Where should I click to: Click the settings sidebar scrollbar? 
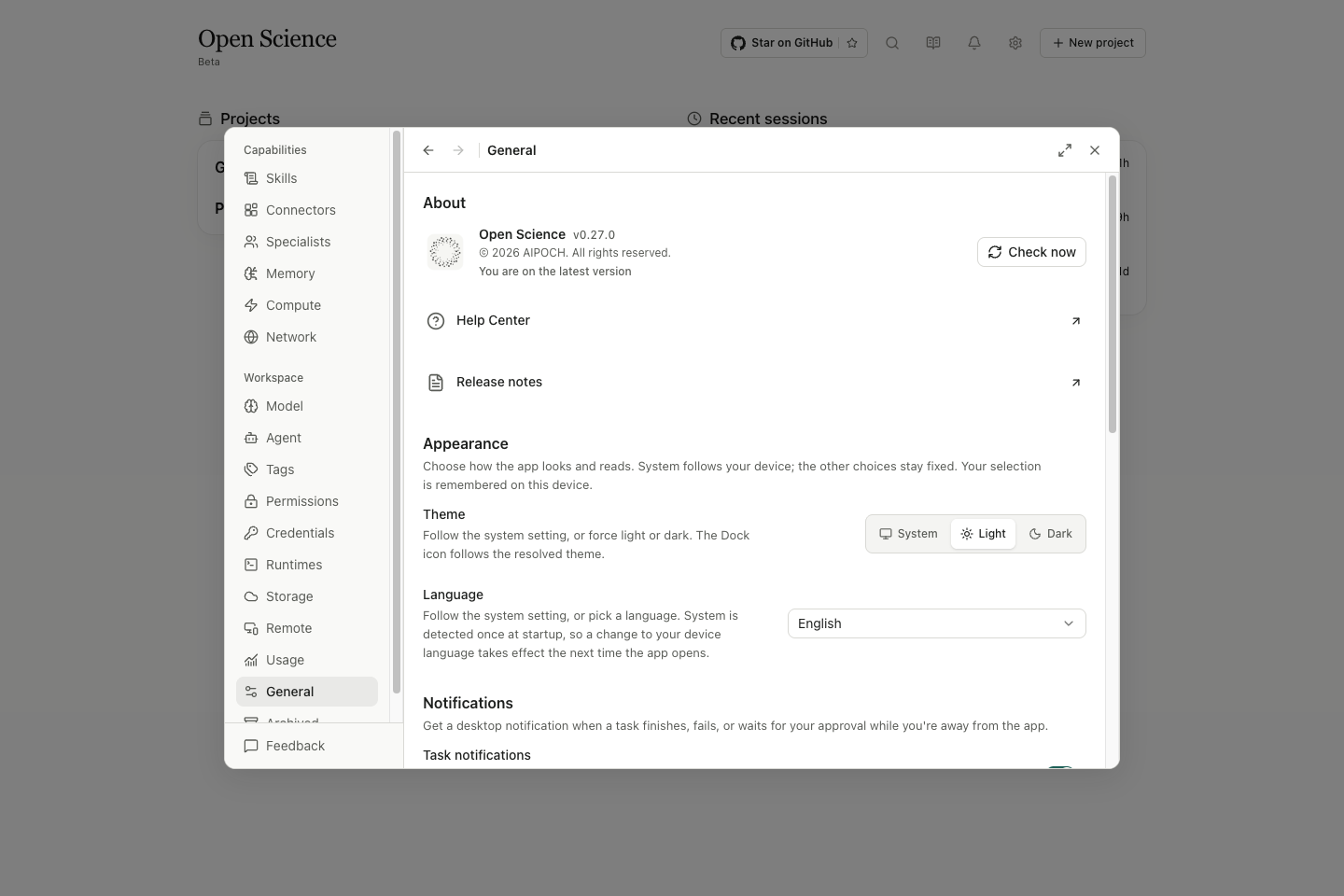click(397, 412)
